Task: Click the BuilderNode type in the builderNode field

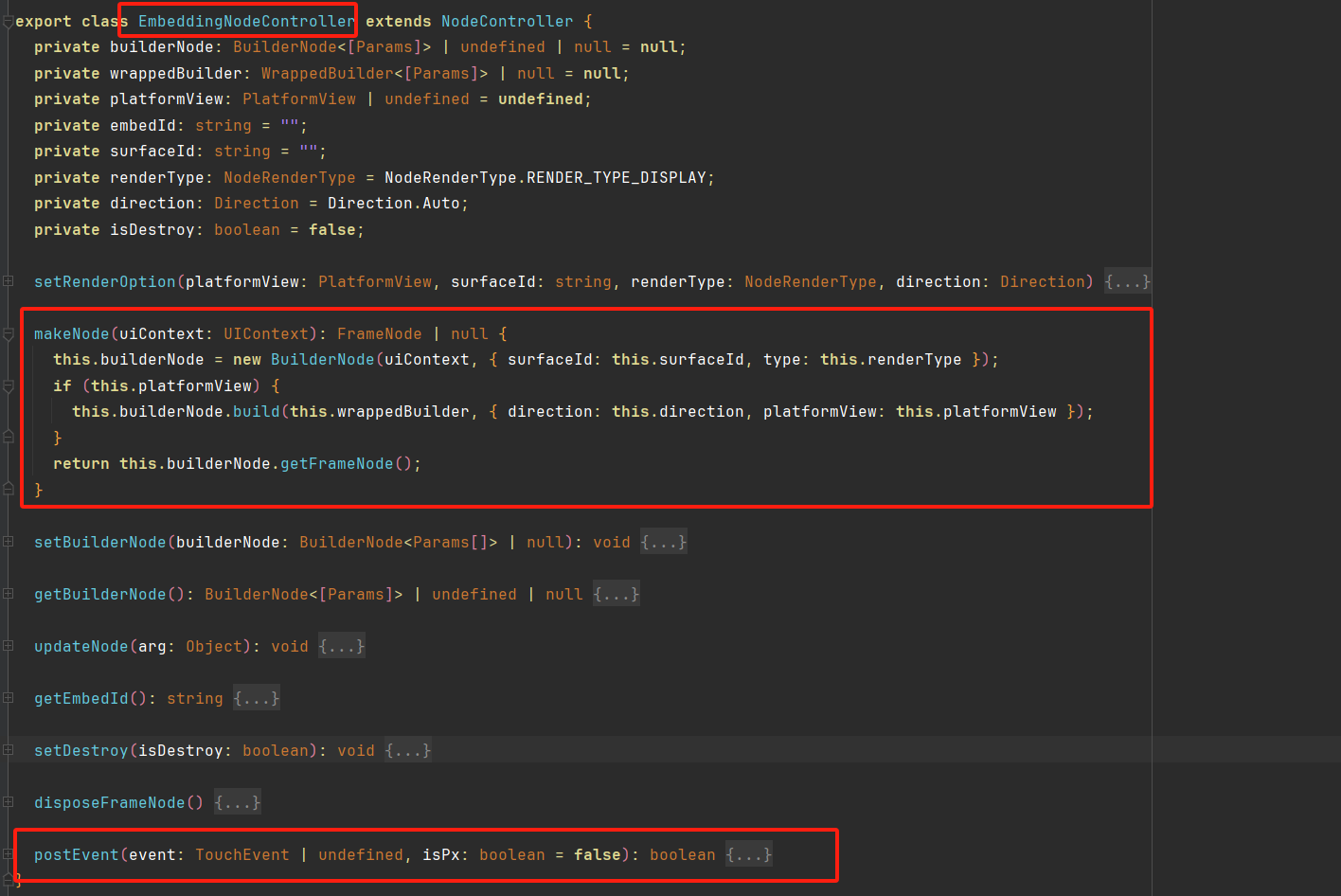Action: 284,45
